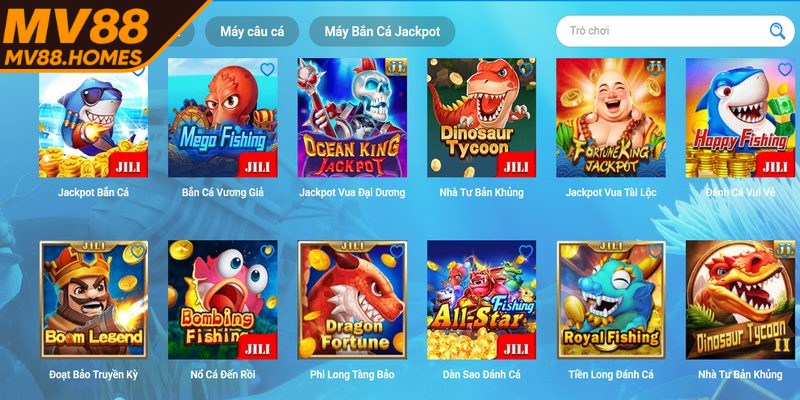Viewport: 800px width, 400px height.
Task: Open the Royal Fishing game tile
Action: tap(611, 299)
